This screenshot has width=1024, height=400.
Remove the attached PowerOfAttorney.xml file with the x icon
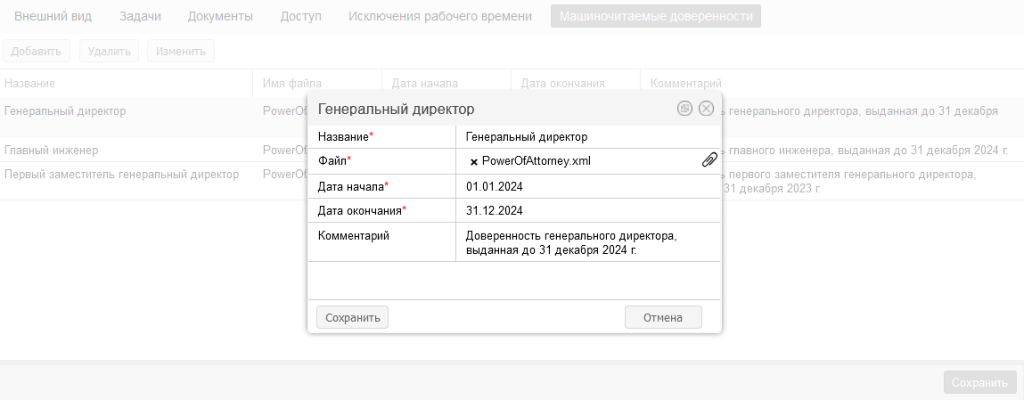coord(473,161)
